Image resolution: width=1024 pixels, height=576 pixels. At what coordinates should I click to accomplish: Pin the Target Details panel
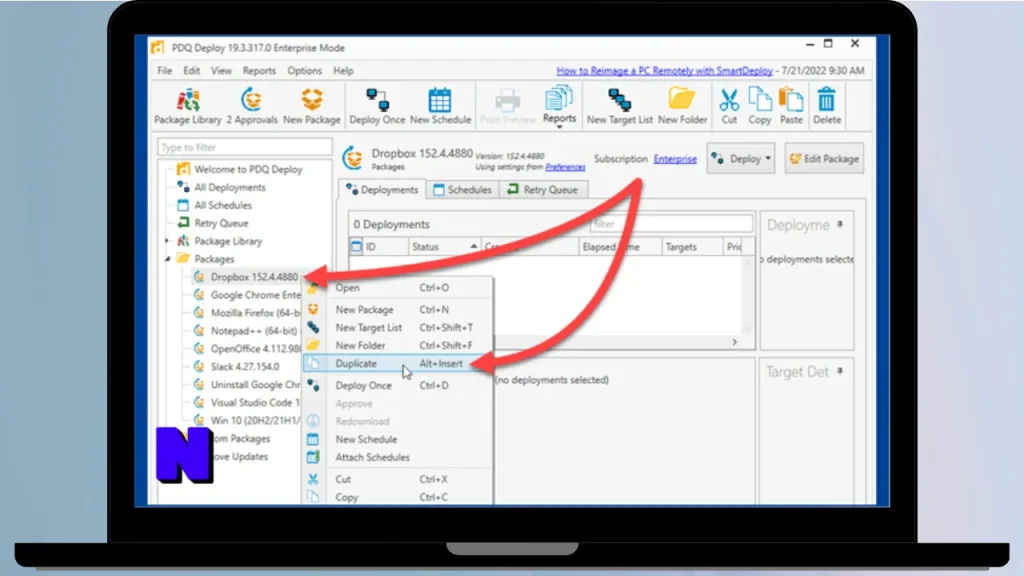(840, 372)
